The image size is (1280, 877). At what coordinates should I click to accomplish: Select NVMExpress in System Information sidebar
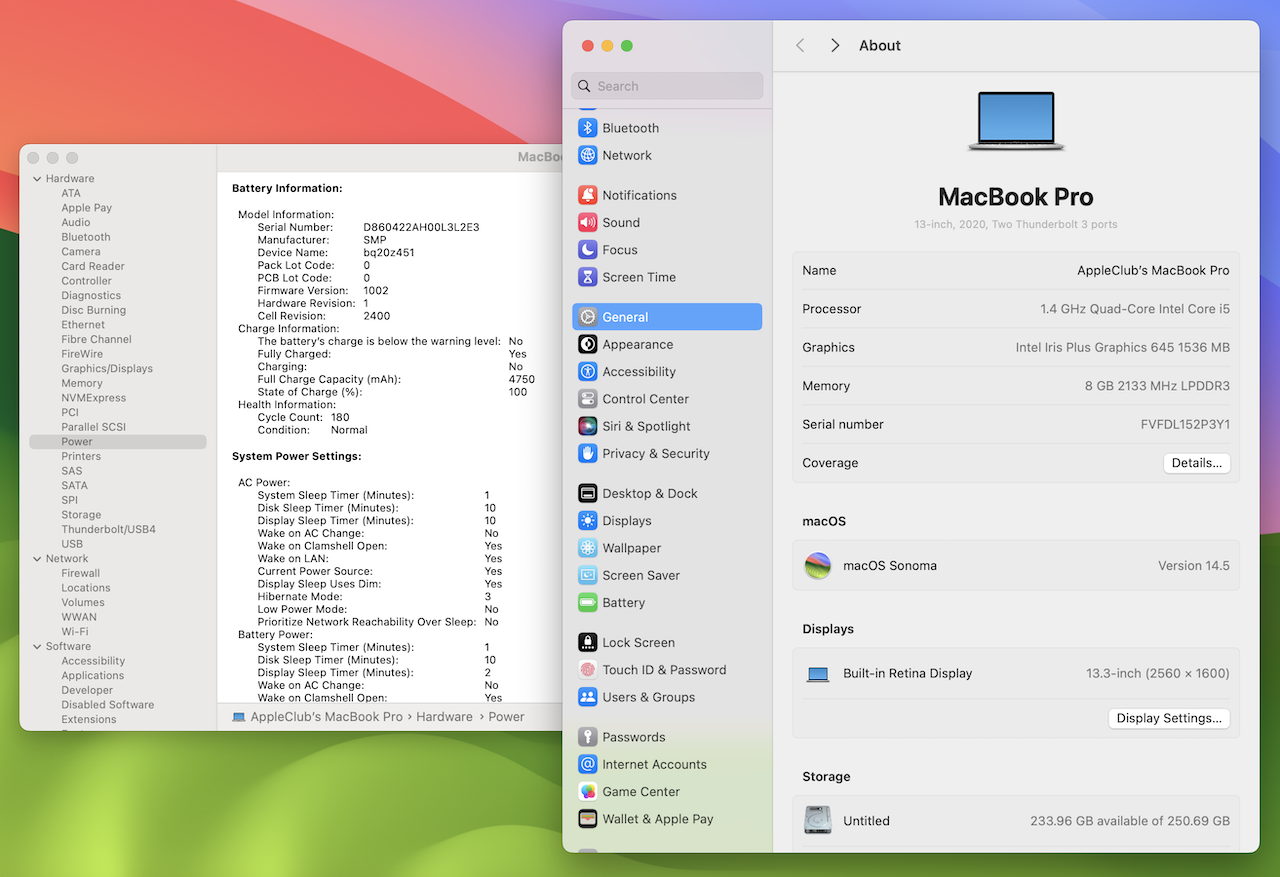(x=94, y=398)
